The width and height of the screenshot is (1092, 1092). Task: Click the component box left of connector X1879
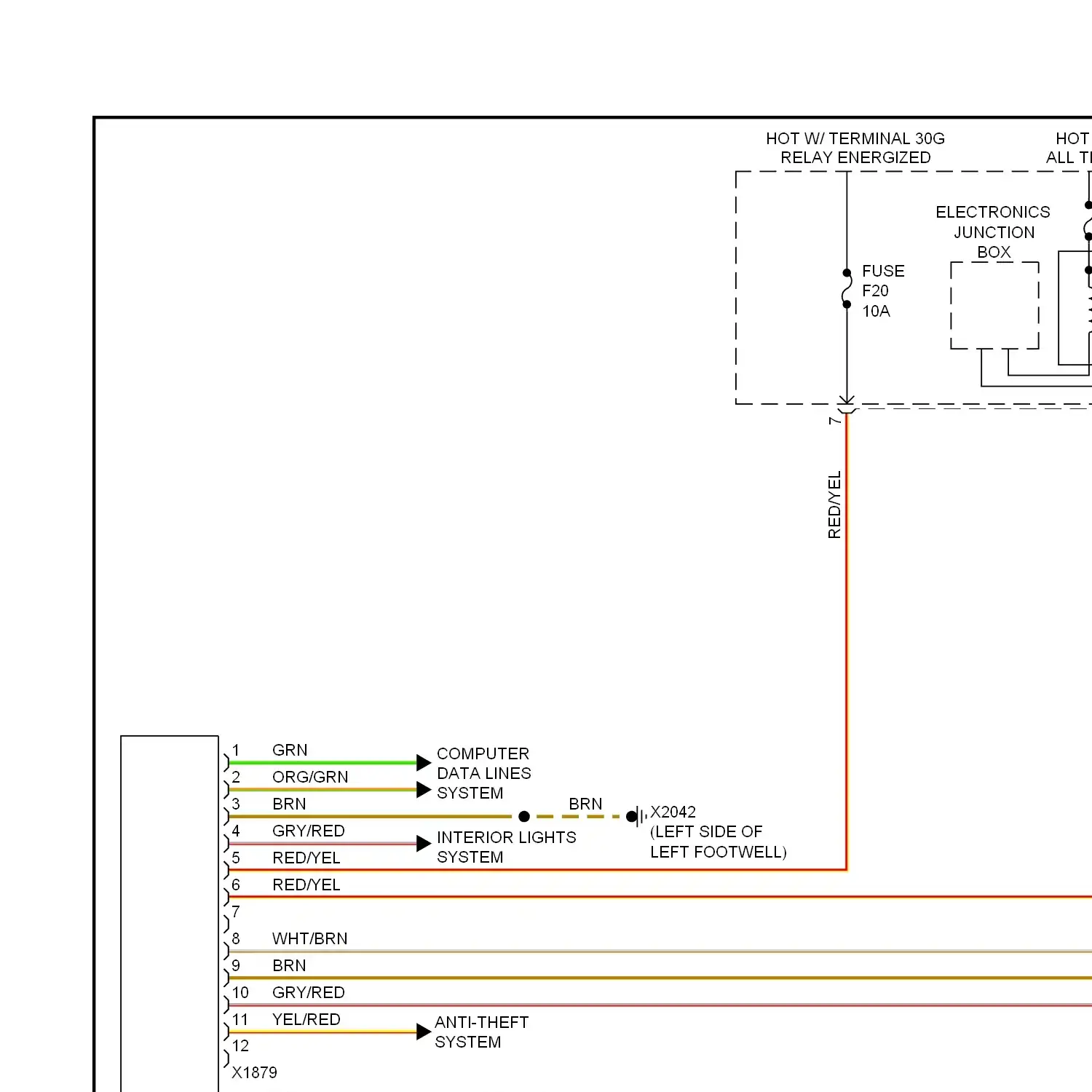click(170, 914)
